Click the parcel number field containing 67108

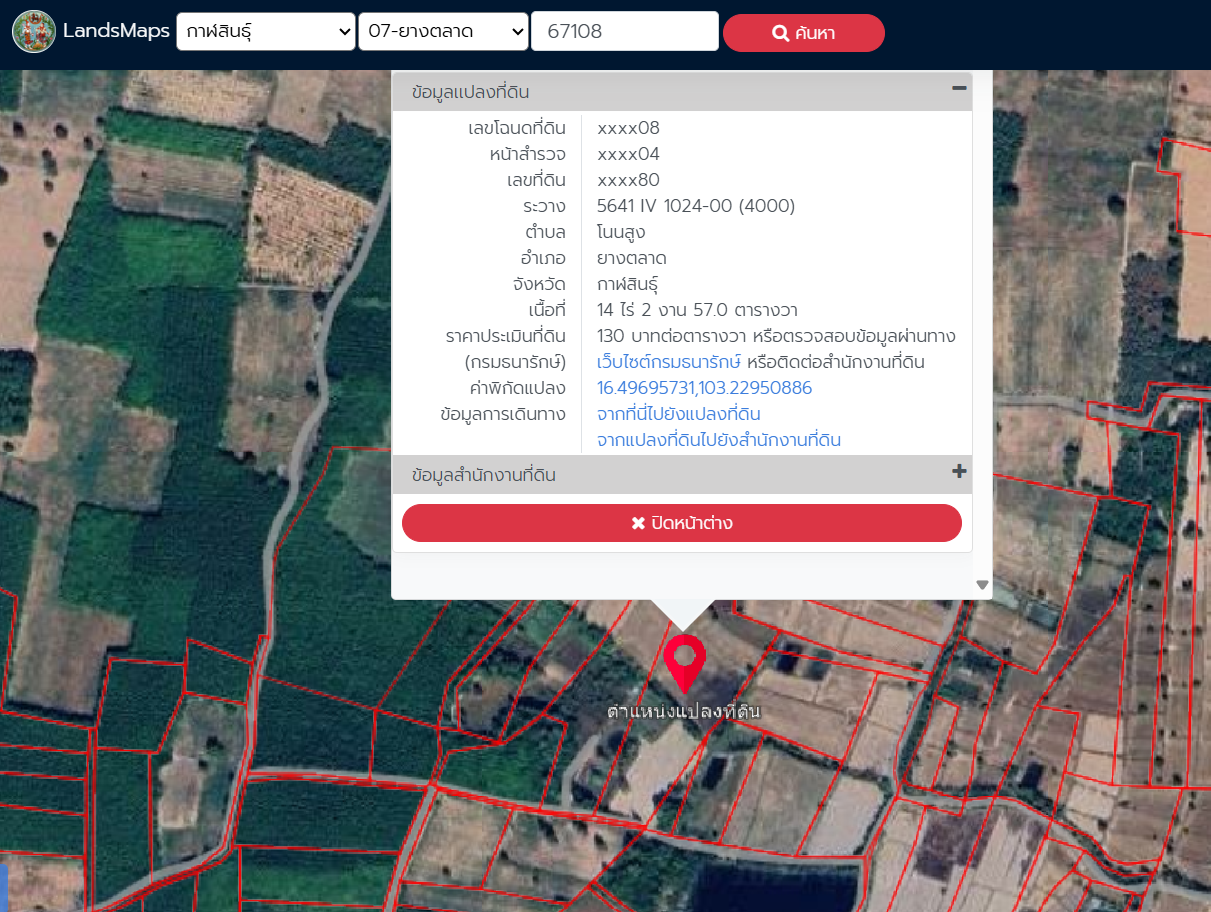coord(624,32)
